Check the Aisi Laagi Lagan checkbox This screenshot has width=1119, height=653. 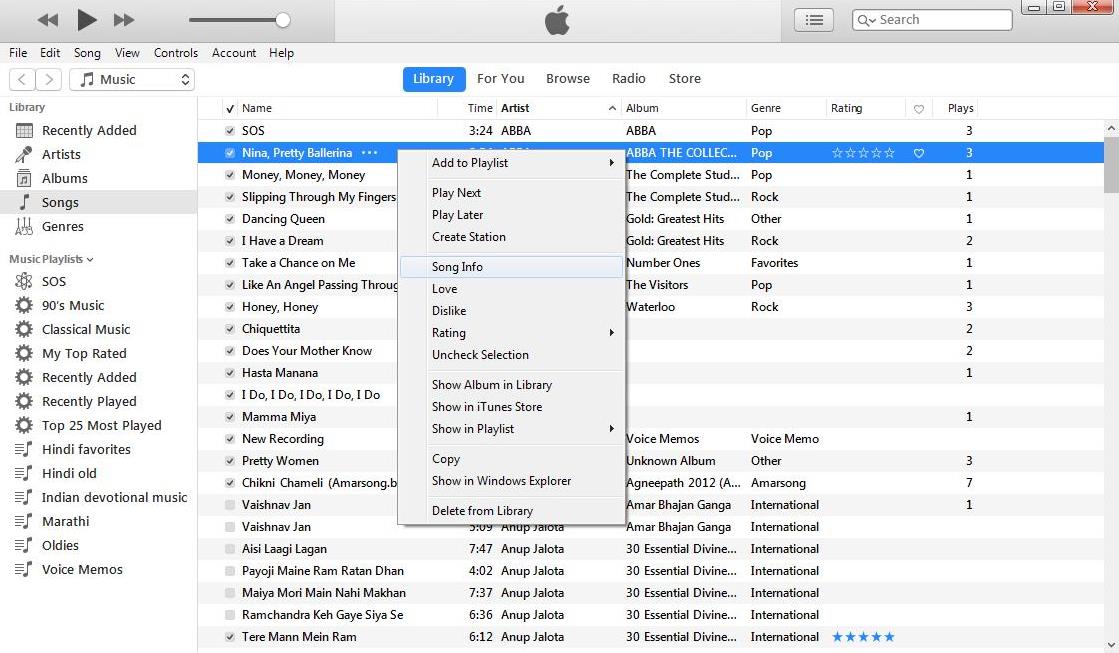[x=230, y=549]
